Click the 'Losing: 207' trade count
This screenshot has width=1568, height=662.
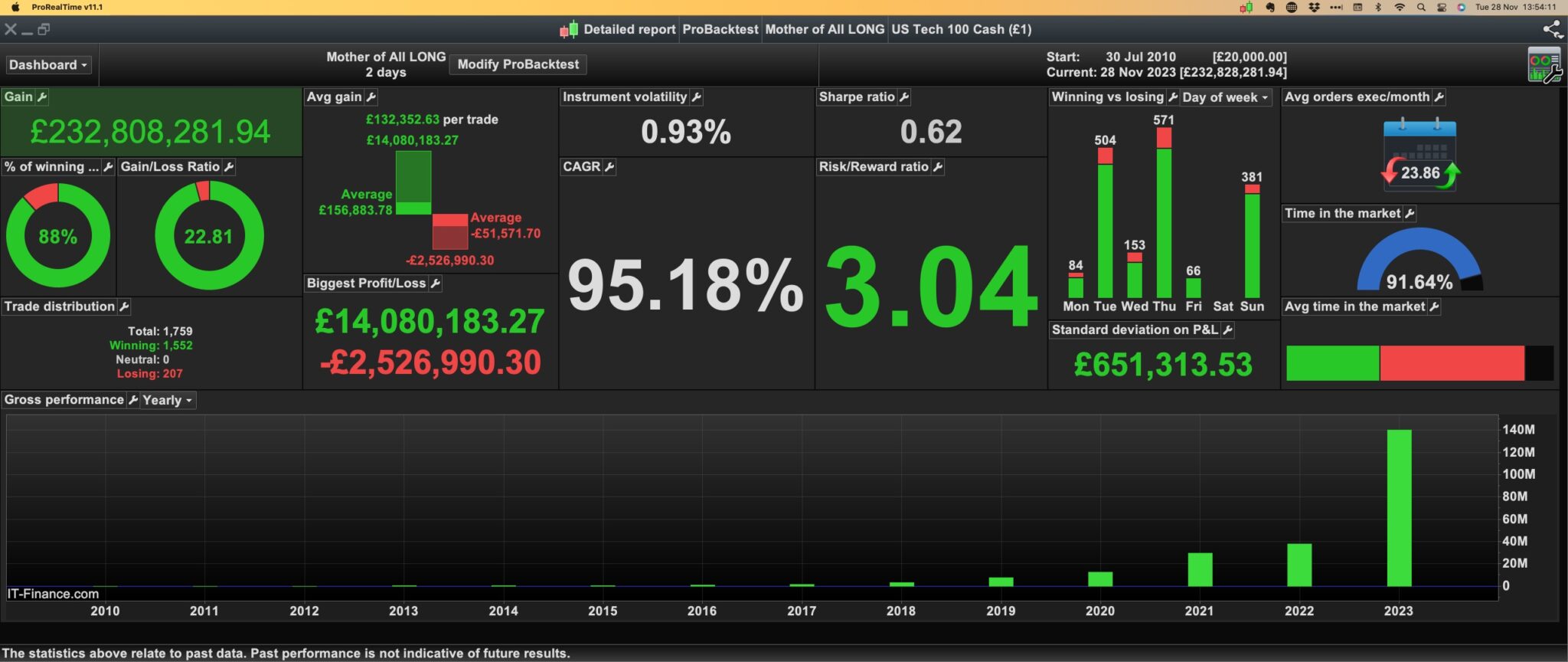point(150,374)
